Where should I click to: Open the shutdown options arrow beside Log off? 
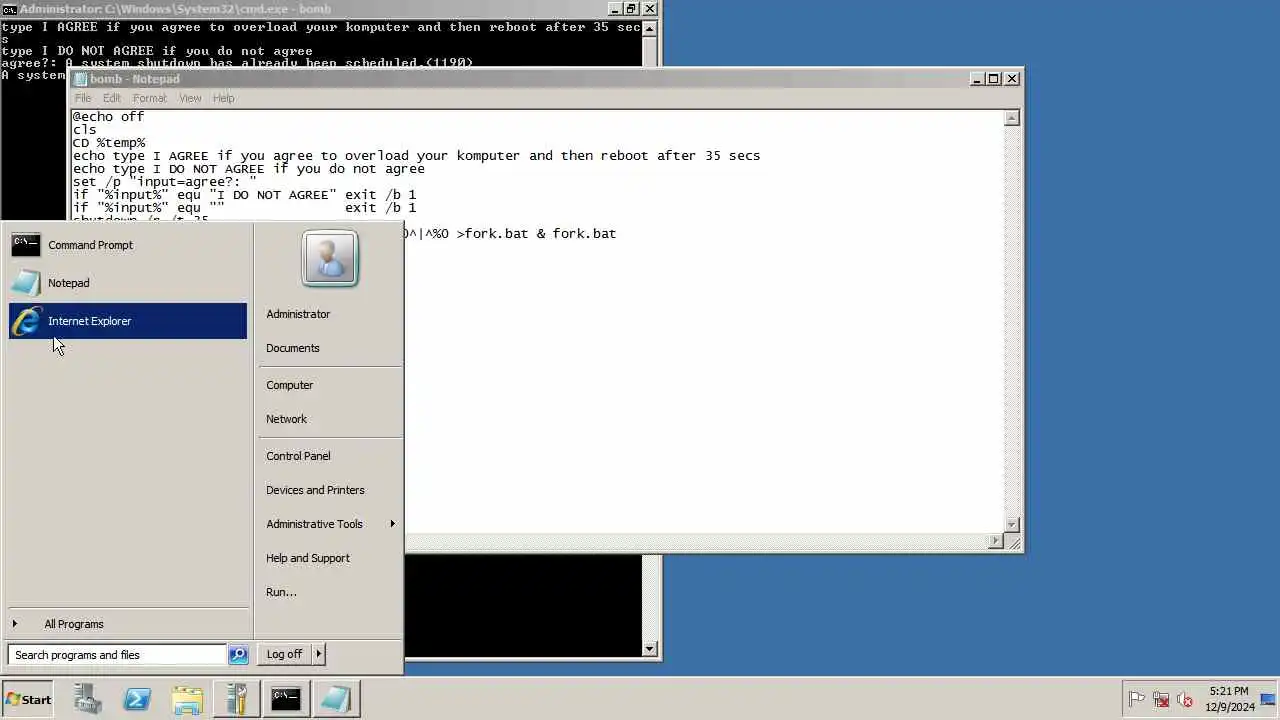pyautogui.click(x=319, y=654)
